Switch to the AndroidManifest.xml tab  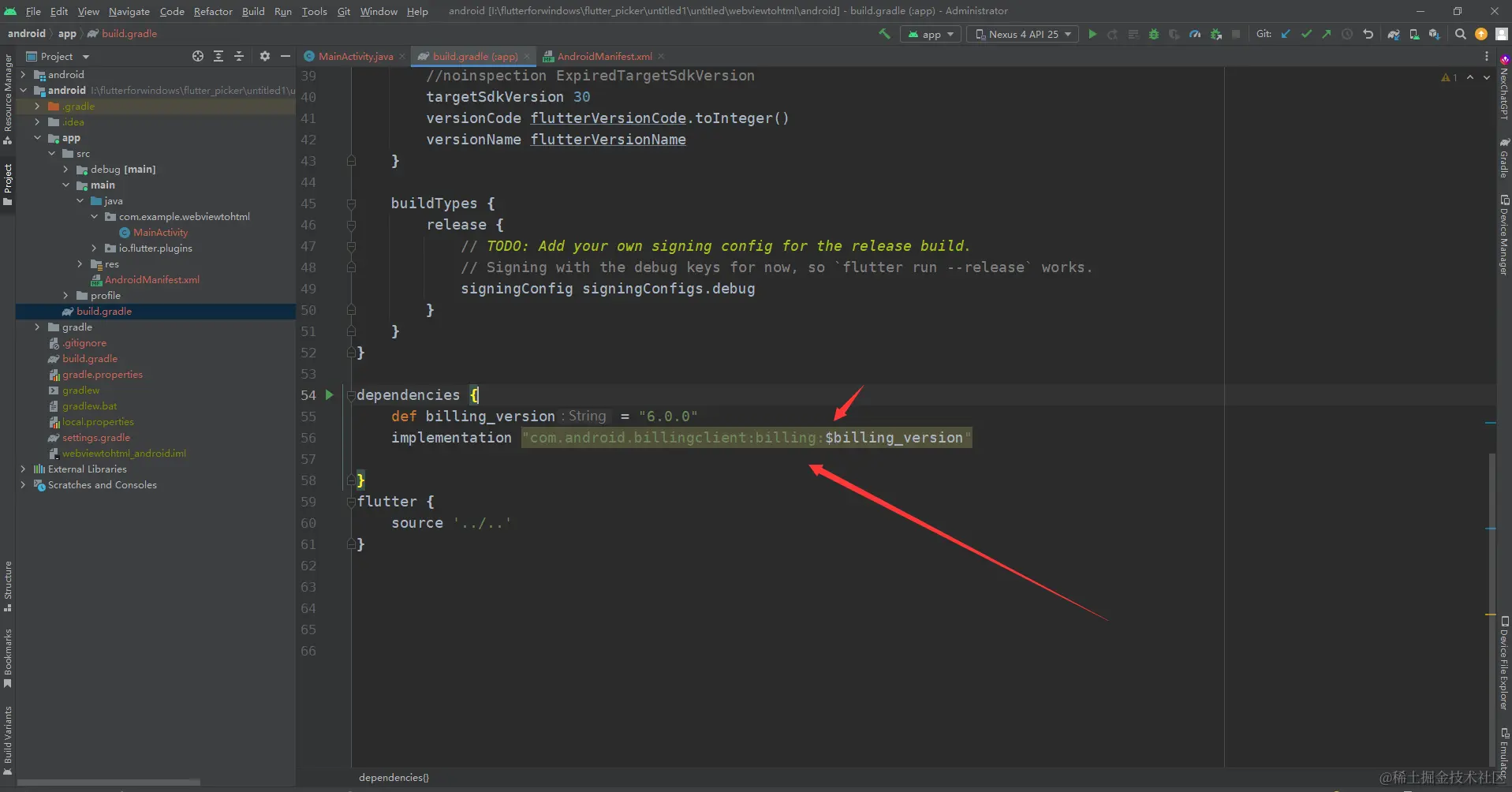(x=604, y=56)
